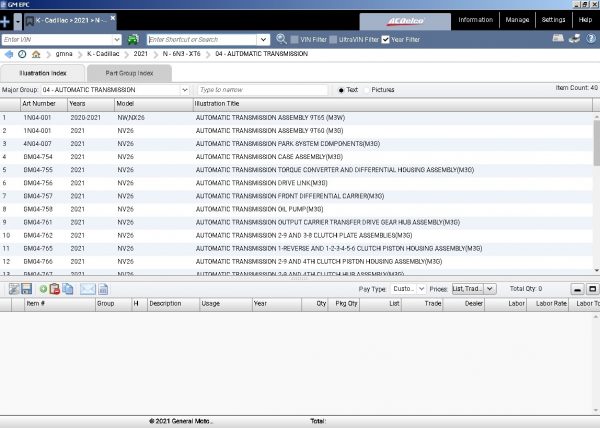Click the email envelope icon

click(x=88, y=289)
